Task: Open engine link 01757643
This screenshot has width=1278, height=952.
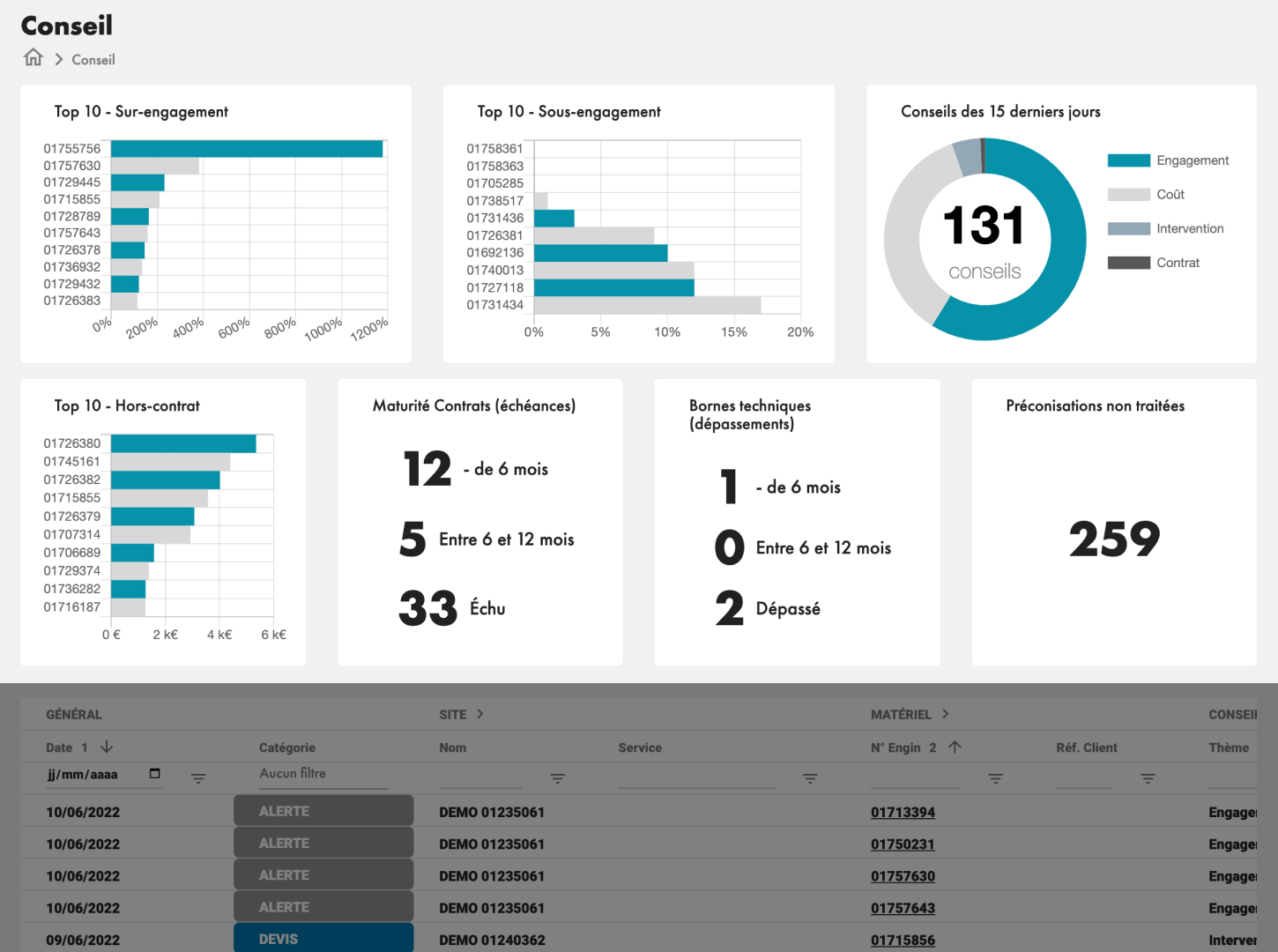Action: [x=903, y=909]
